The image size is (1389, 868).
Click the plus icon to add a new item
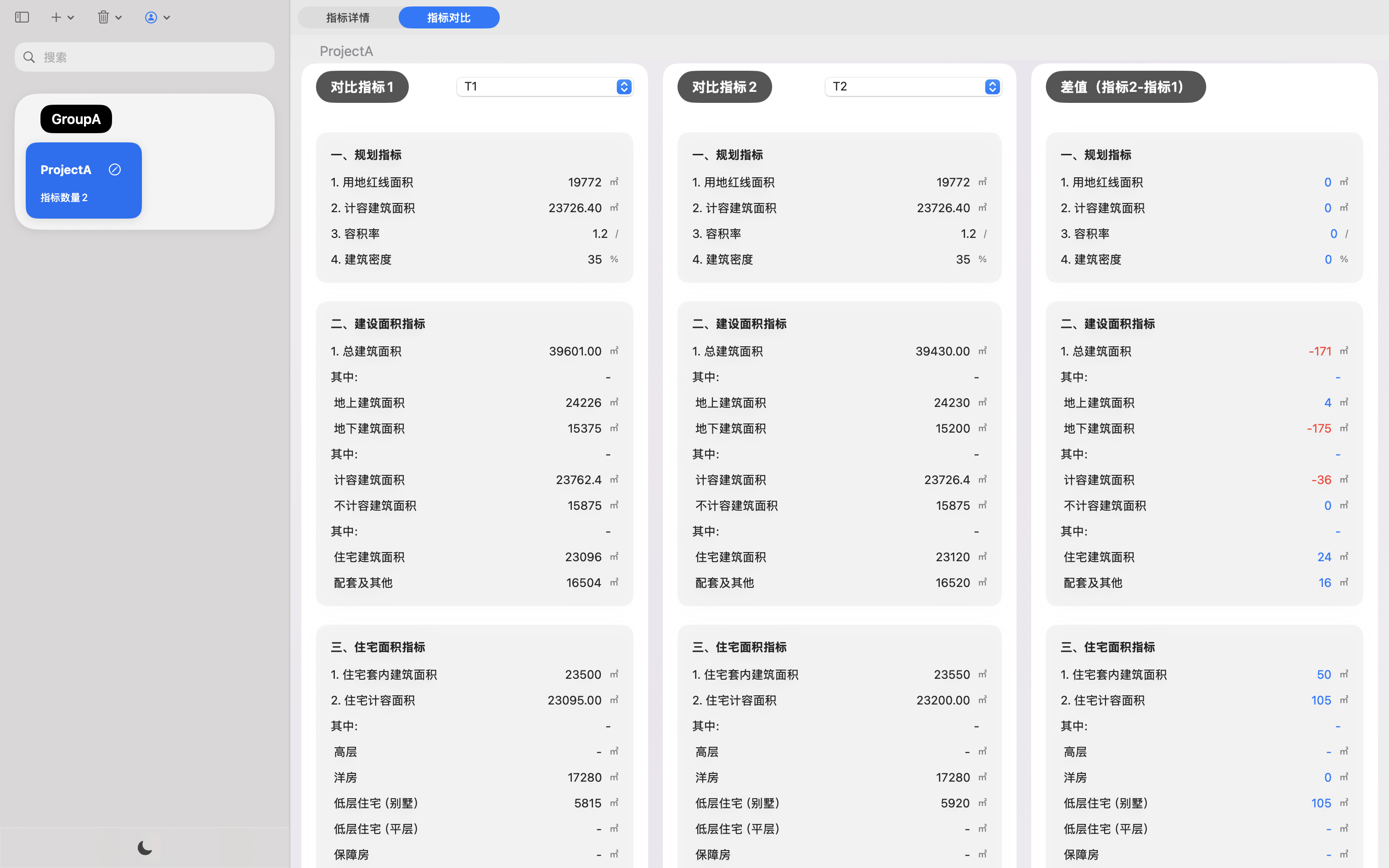click(56, 17)
